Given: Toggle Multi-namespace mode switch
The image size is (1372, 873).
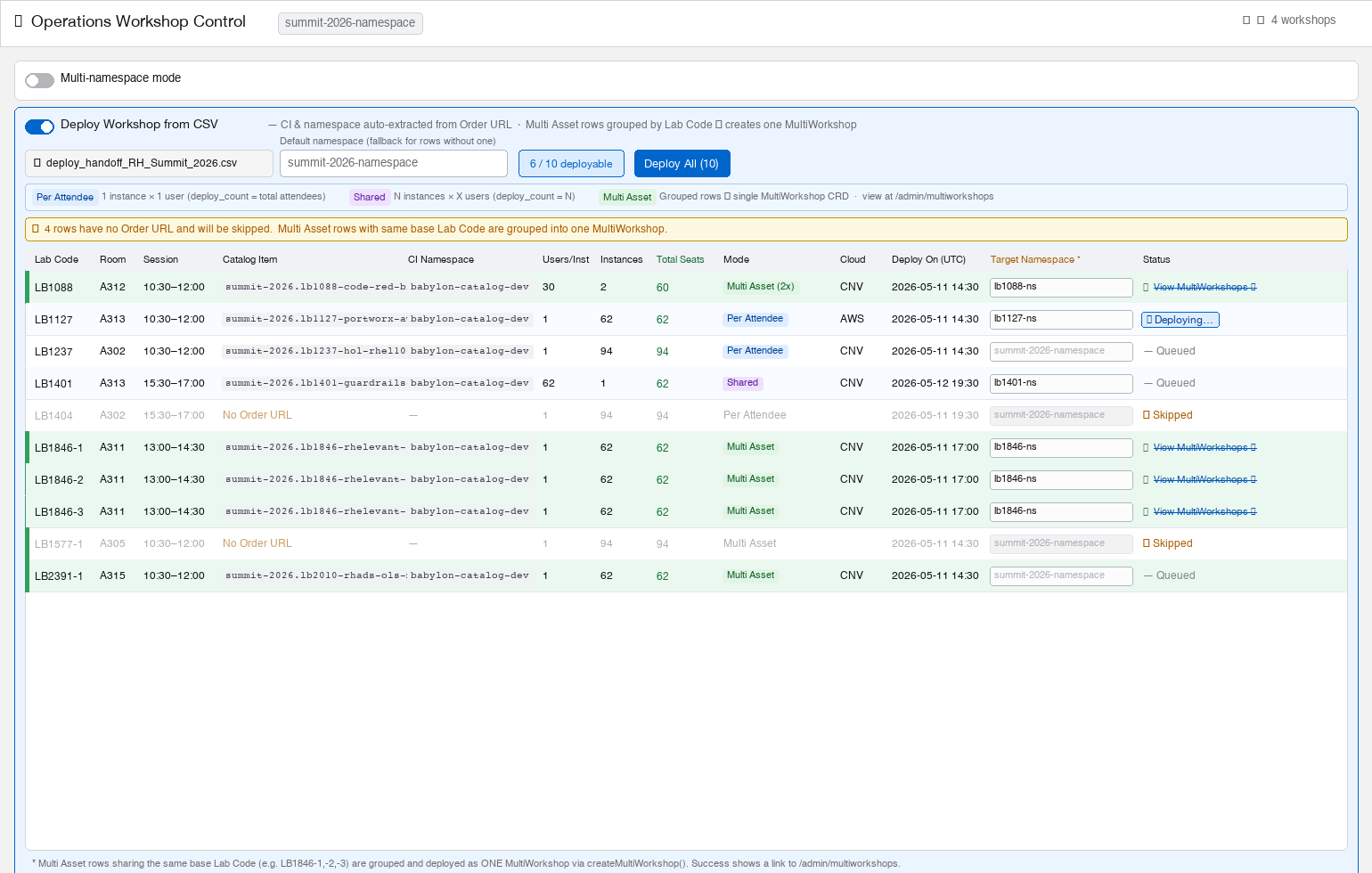Looking at the screenshot, I should click(39, 80).
